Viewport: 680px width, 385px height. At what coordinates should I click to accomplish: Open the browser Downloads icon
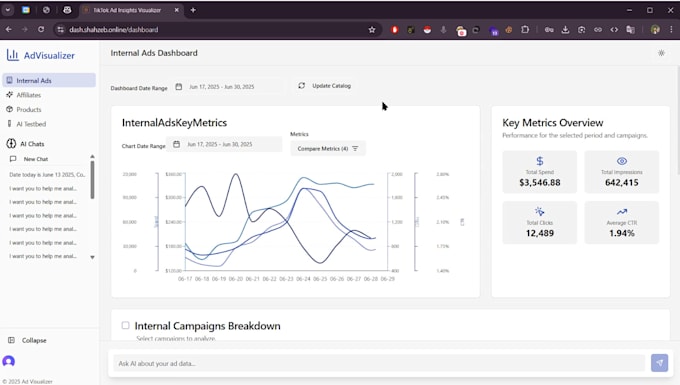pyautogui.click(x=565, y=29)
